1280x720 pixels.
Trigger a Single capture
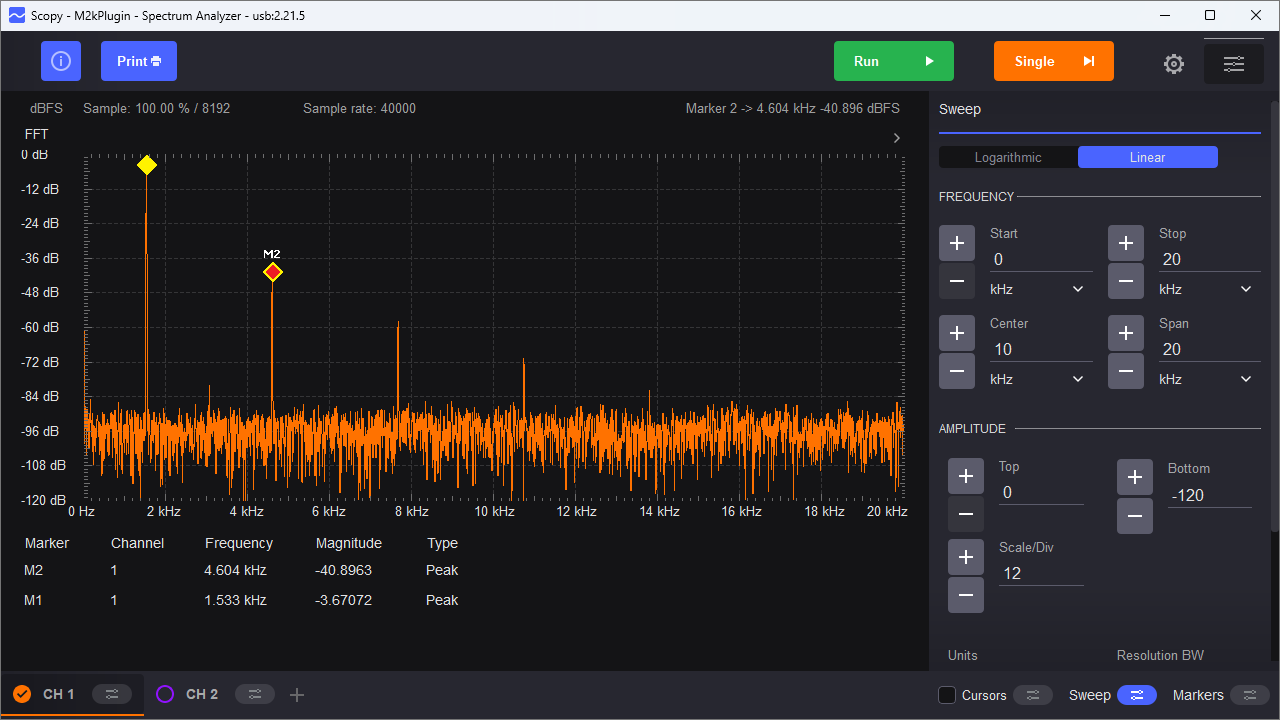[1053, 61]
